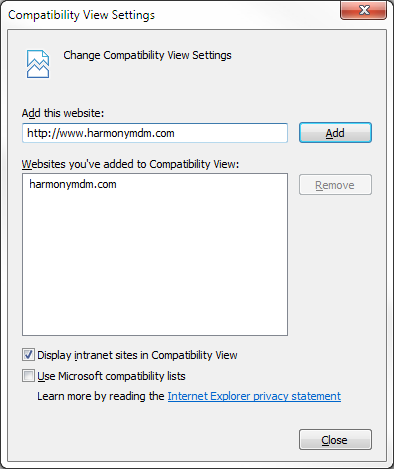
Task: Select harmonymdm.com in the websites list
Action: (73, 184)
